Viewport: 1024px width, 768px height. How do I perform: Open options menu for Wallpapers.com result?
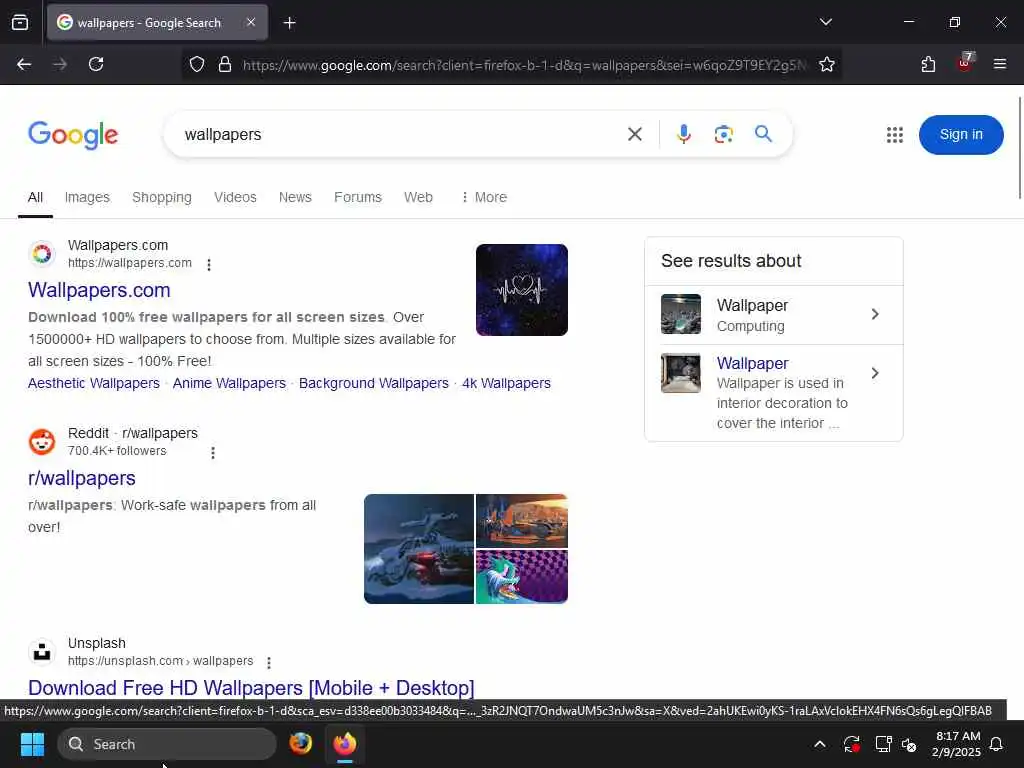(209, 264)
